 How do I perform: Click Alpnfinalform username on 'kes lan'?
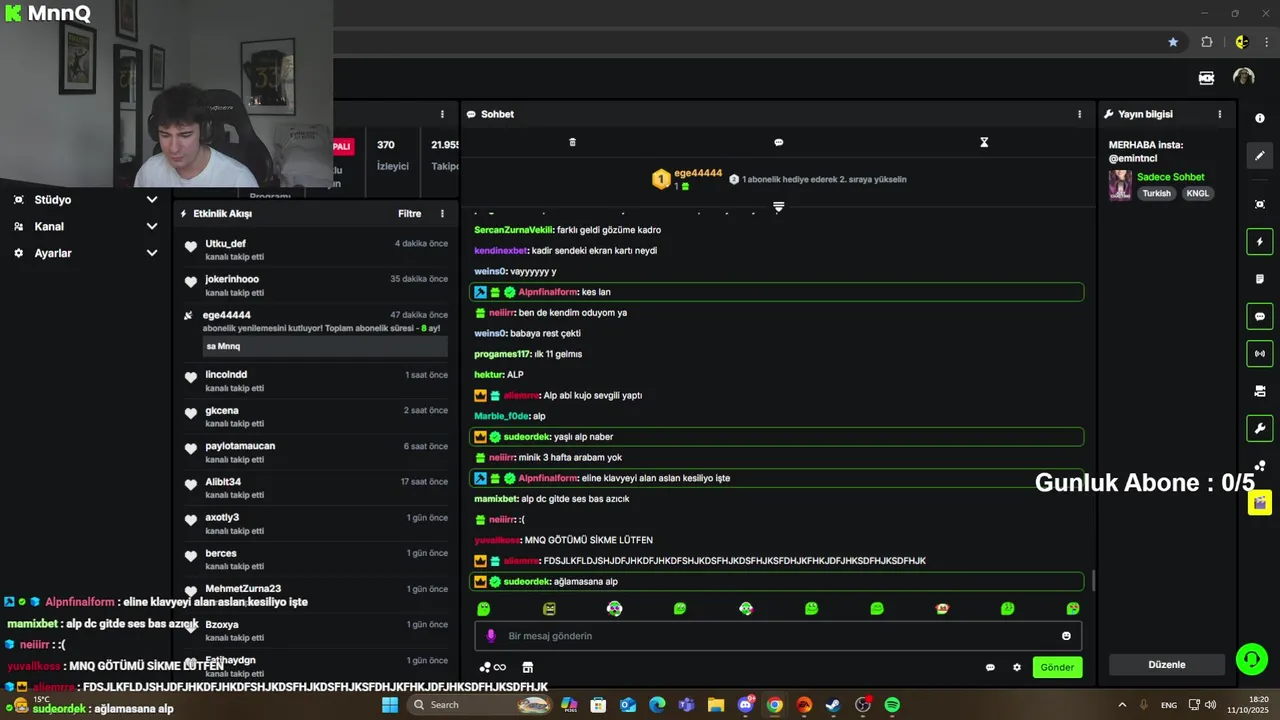point(548,292)
